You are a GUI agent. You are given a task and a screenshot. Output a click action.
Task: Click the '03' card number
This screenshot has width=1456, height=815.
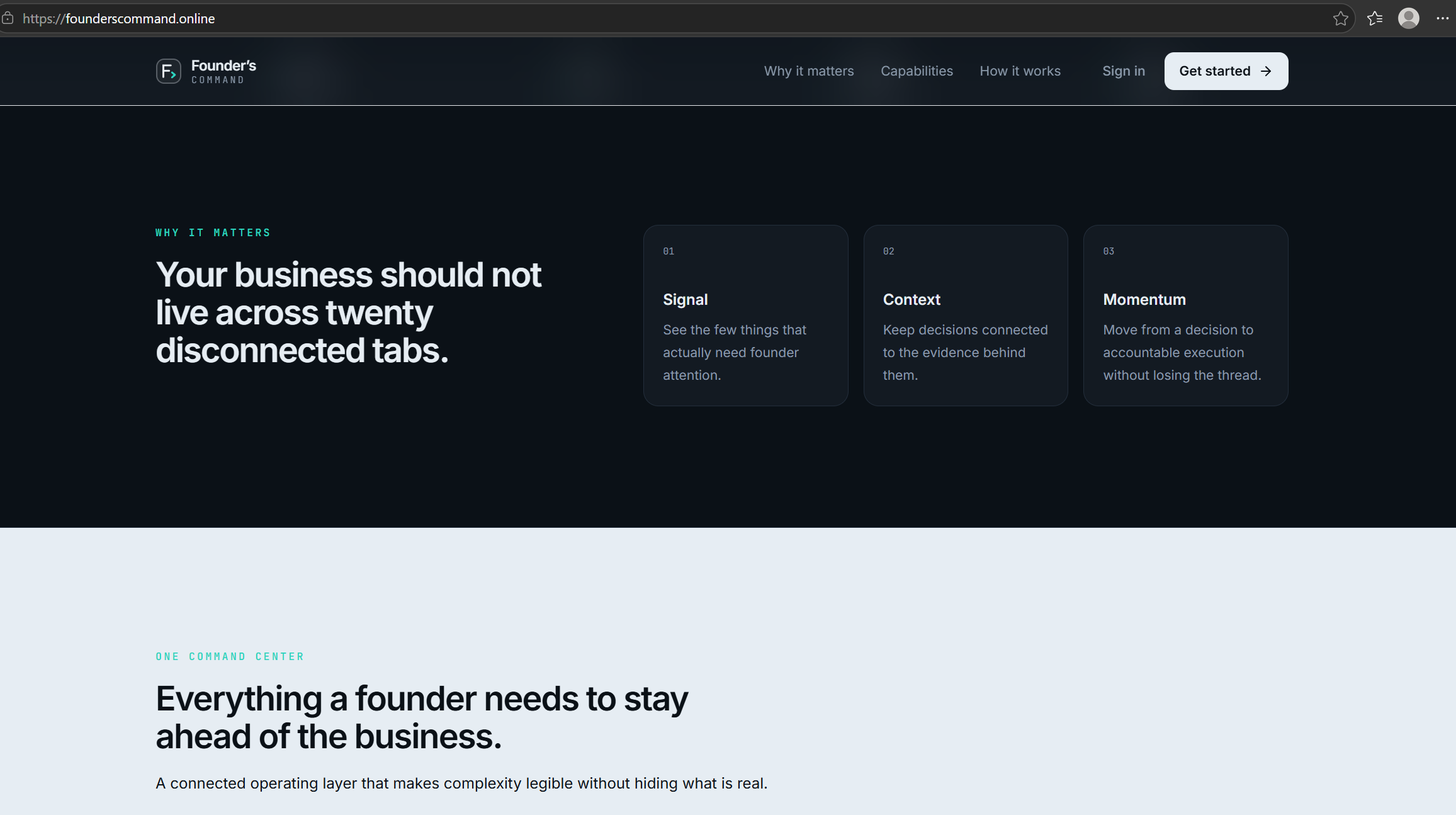click(1109, 251)
